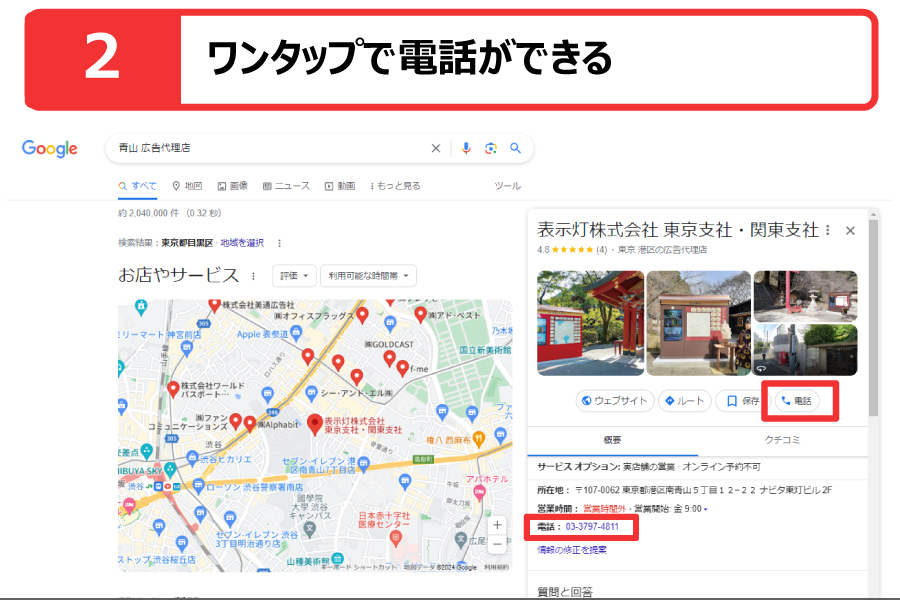The height and width of the screenshot is (600, 900).
Task: Open the large red shrine gate photo
Action: click(590, 323)
